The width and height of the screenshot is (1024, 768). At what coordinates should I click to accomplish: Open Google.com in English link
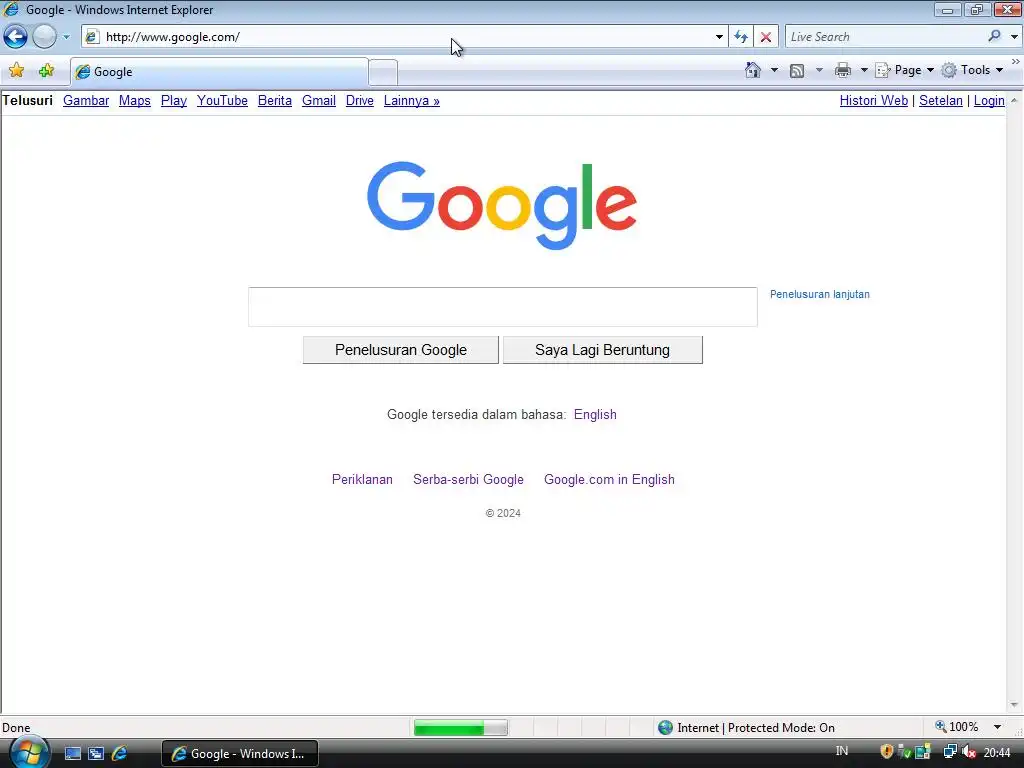pos(609,479)
